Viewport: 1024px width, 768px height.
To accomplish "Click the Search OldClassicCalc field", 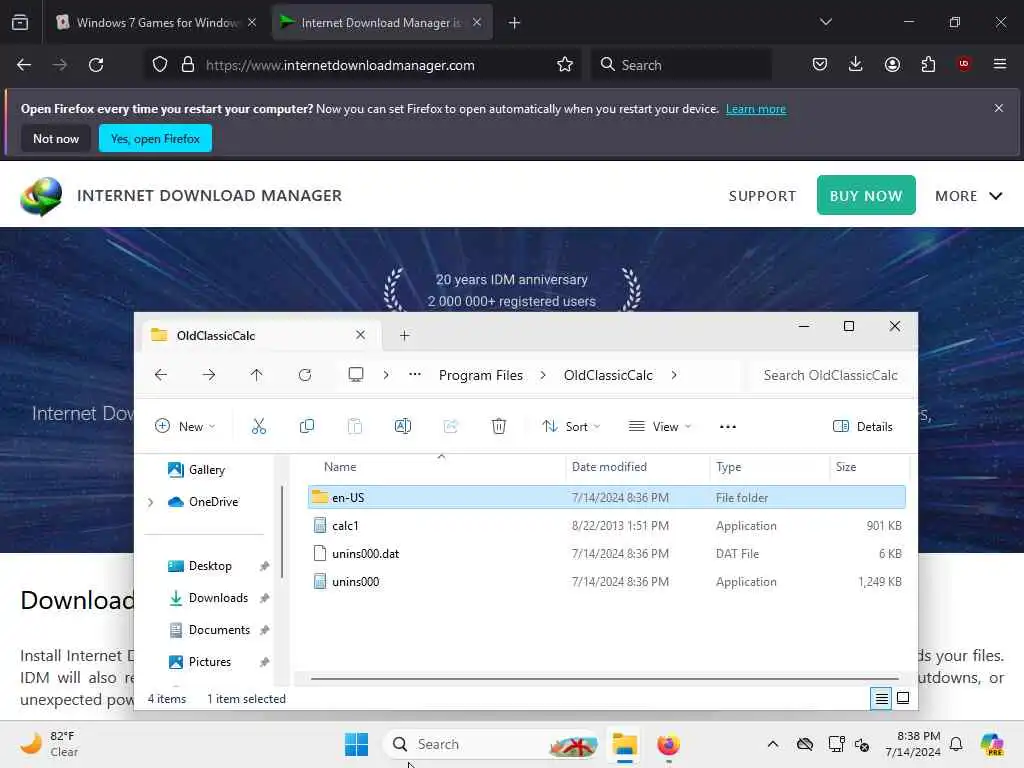I will coord(830,376).
